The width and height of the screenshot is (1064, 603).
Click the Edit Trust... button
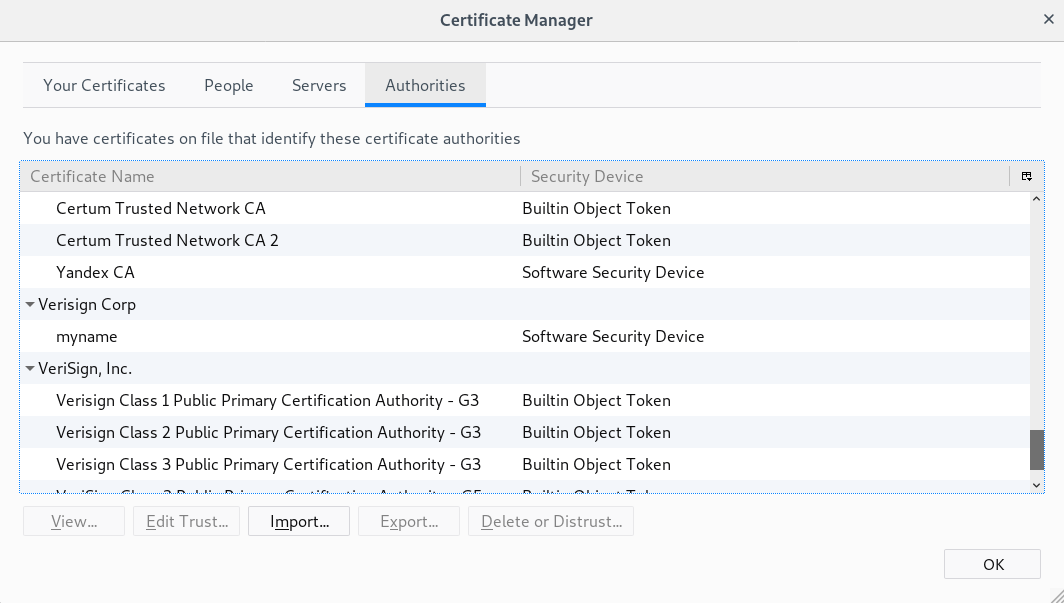187,521
